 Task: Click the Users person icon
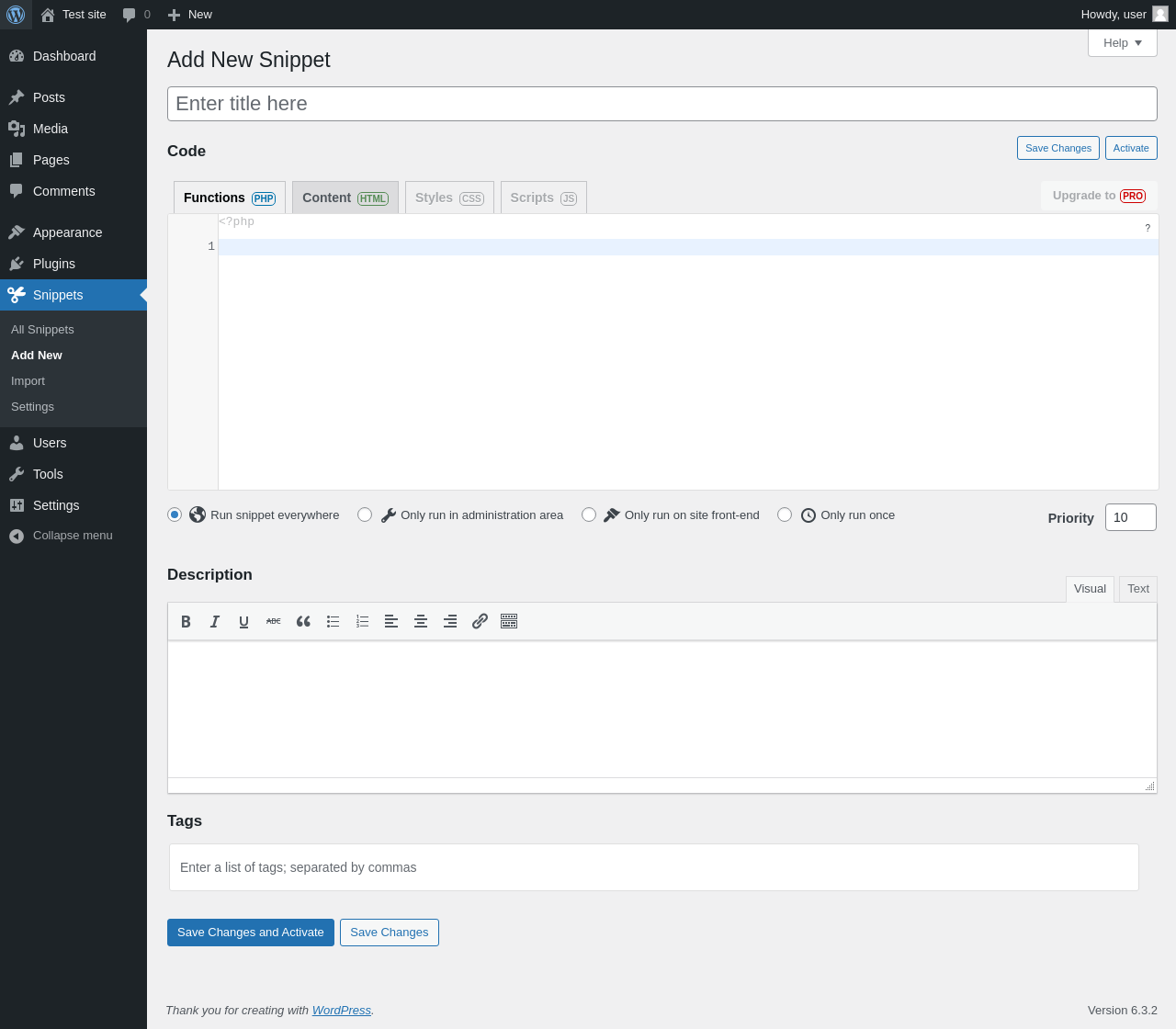tap(17, 443)
